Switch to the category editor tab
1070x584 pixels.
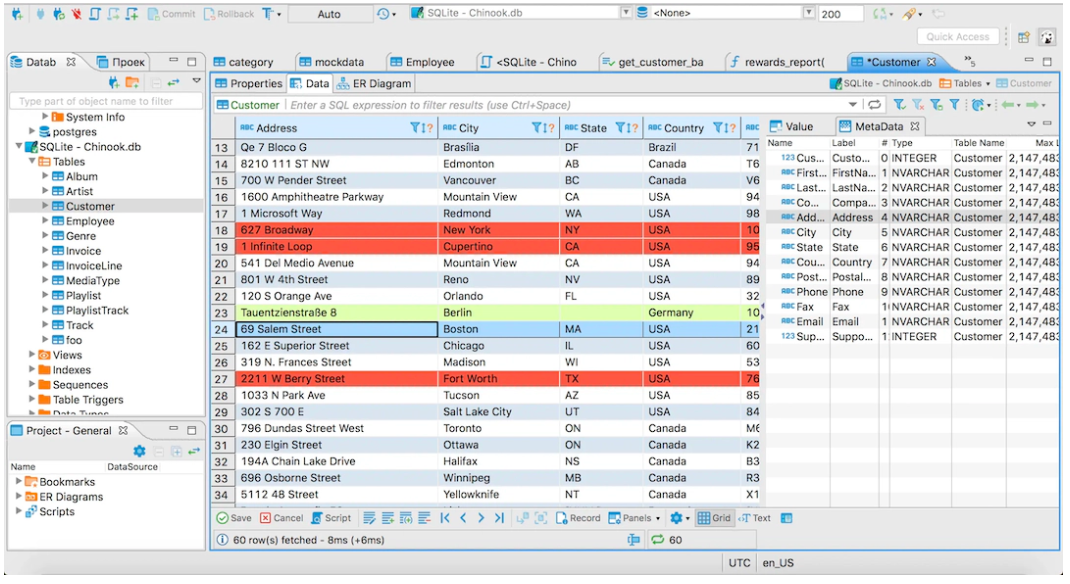(244, 62)
